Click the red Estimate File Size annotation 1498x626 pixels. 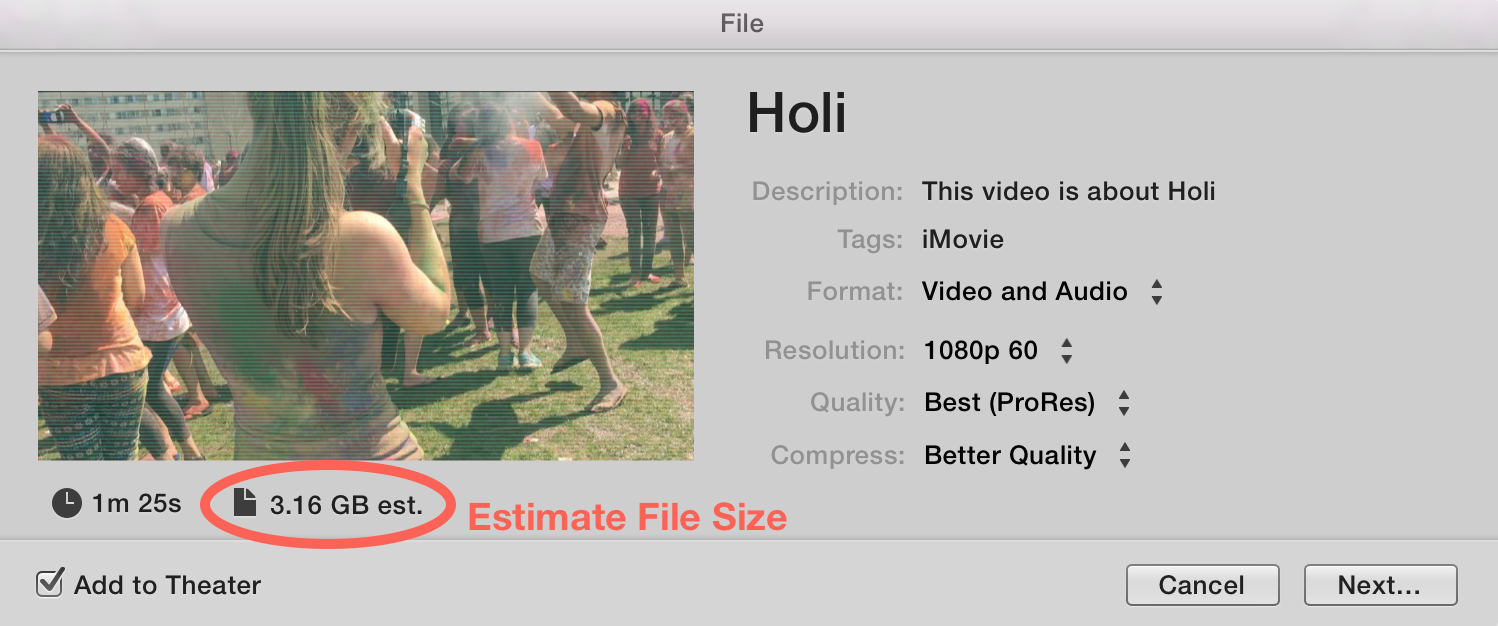tap(627, 517)
